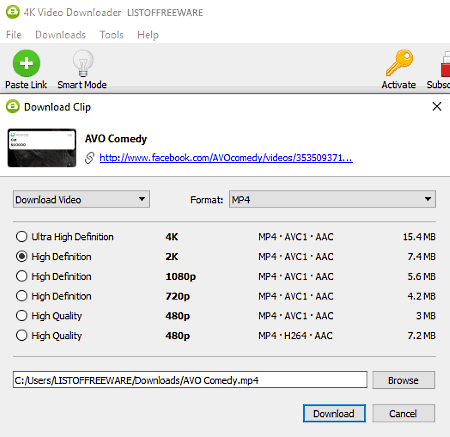The image size is (450, 437).
Task: Close the Download Clip dialog
Action: pyautogui.click(x=437, y=107)
